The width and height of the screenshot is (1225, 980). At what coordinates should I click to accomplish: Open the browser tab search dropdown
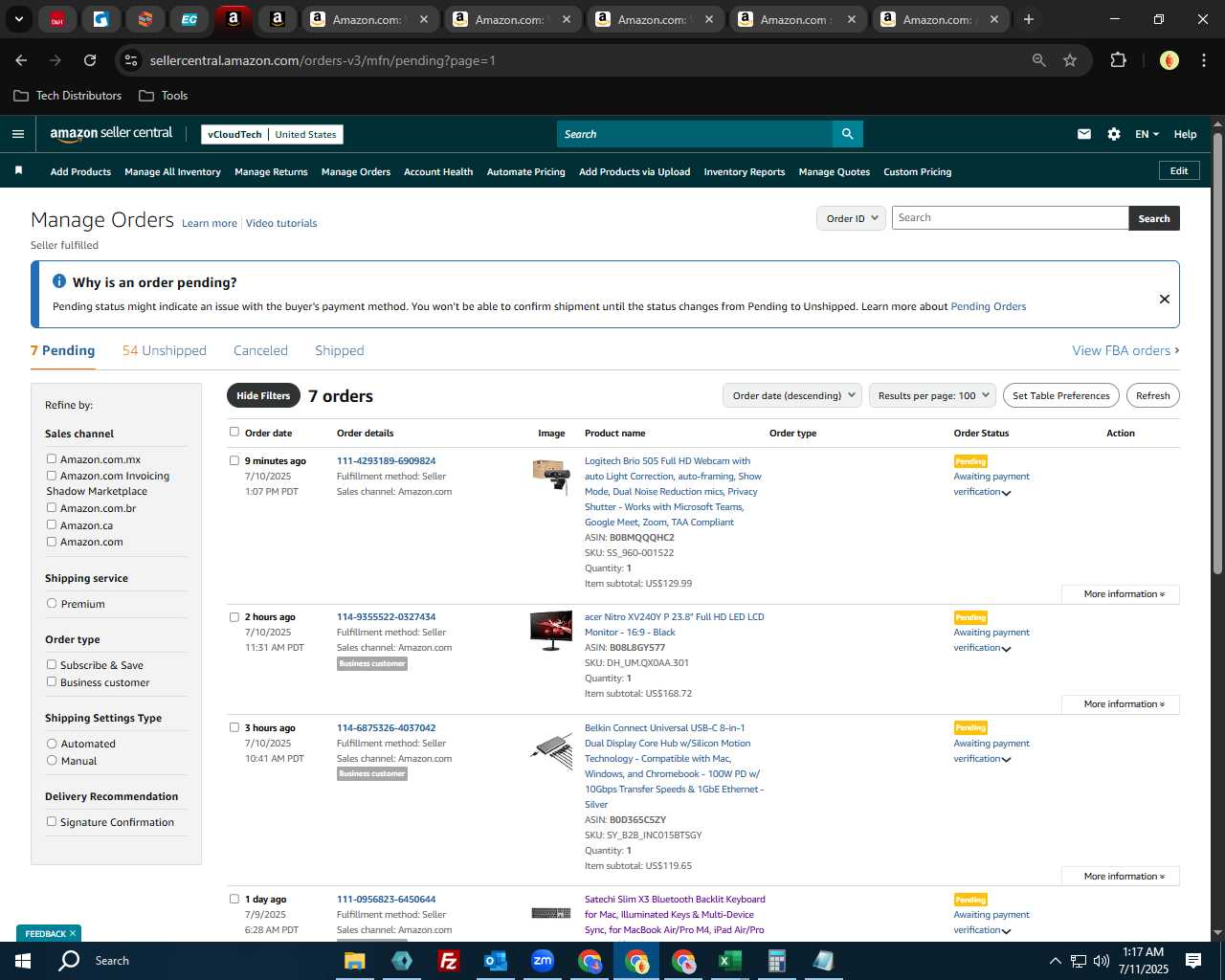coord(18,19)
